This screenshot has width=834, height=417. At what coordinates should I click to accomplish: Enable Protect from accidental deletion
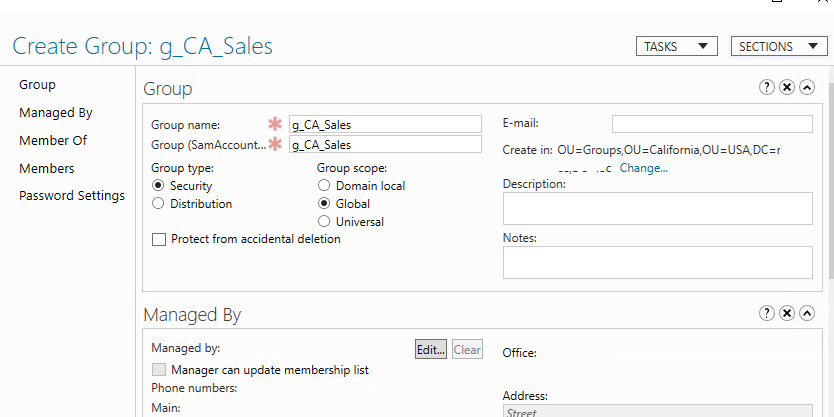pyautogui.click(x=158, y=240)
